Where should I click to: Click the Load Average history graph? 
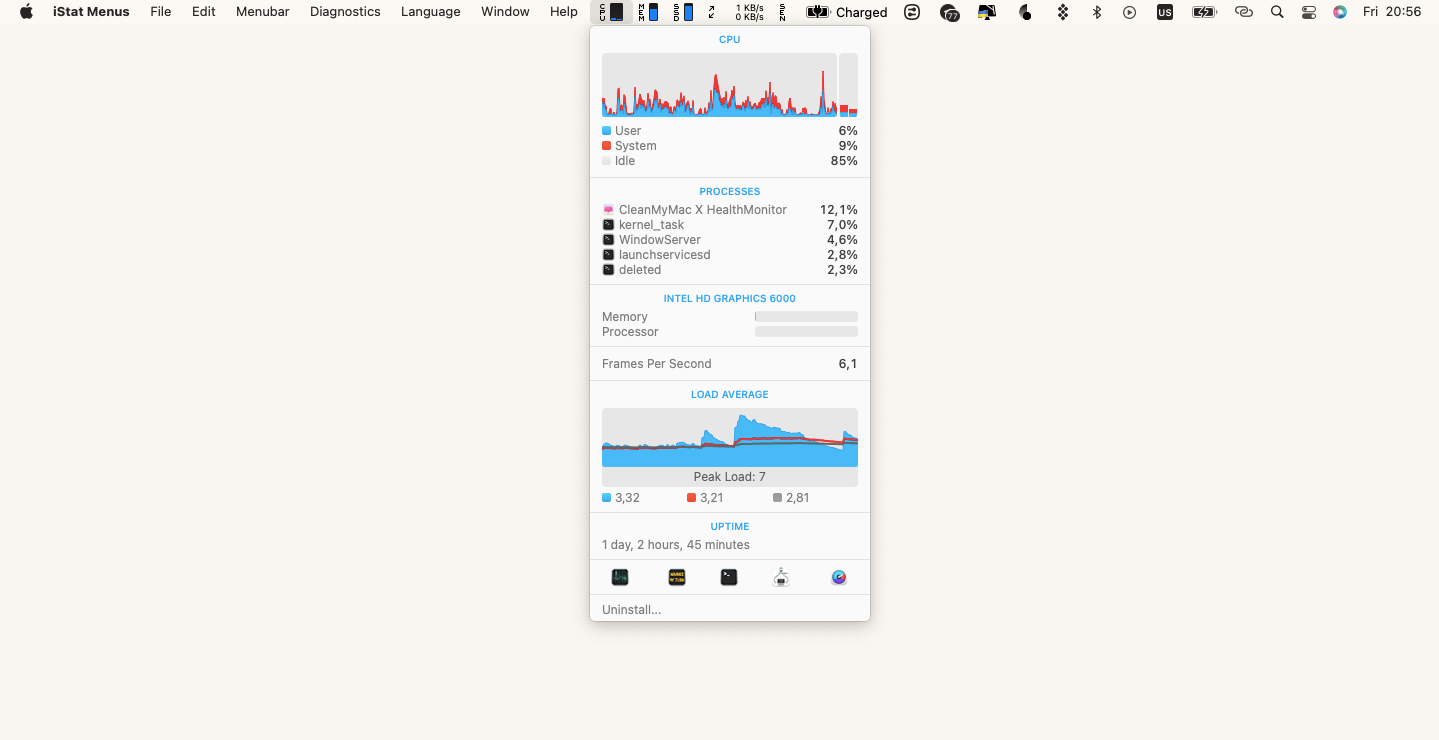pyautogui.click(x=730, y=437)
